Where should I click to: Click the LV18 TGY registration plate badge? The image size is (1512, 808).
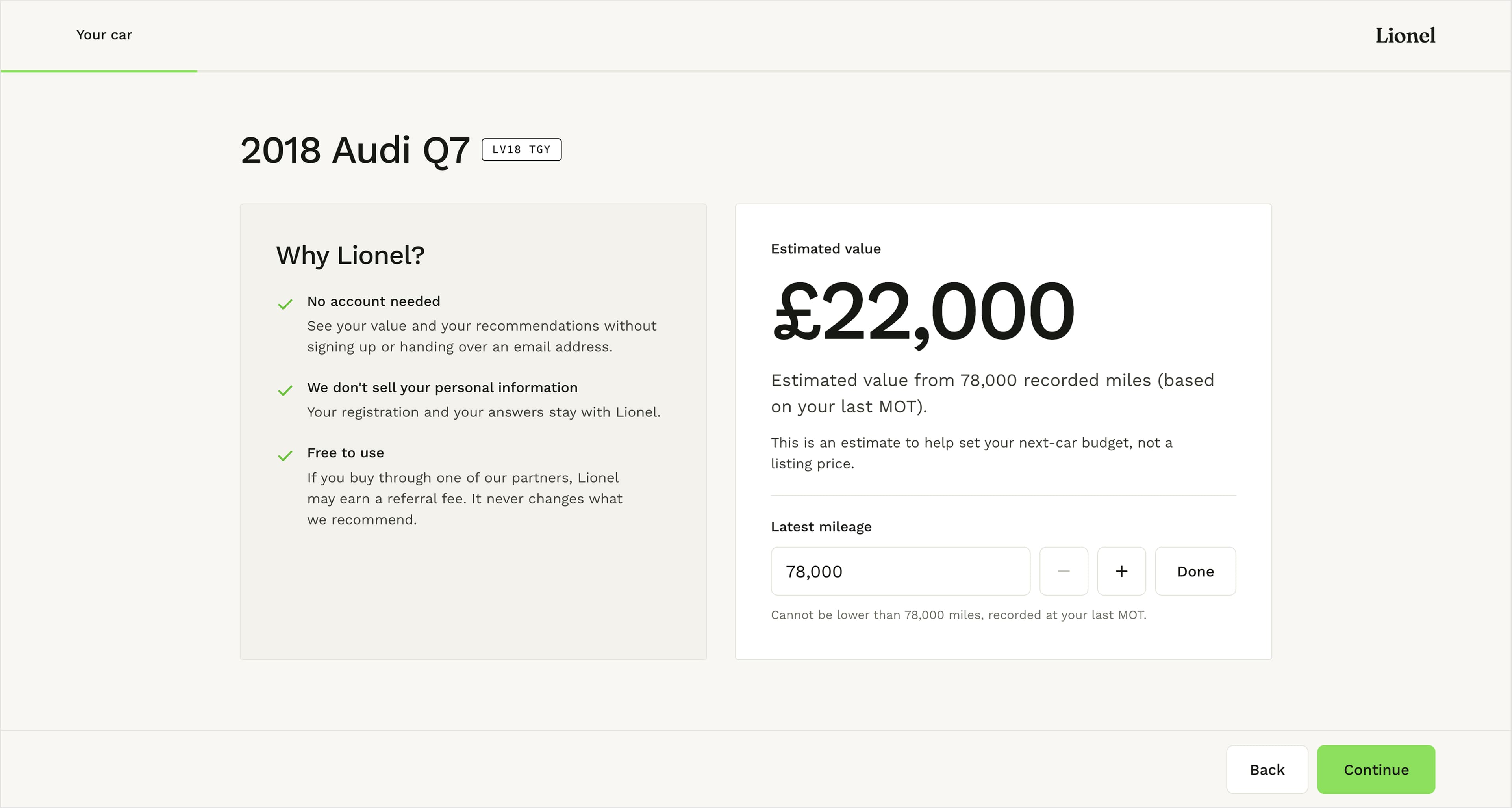point(521,150)
